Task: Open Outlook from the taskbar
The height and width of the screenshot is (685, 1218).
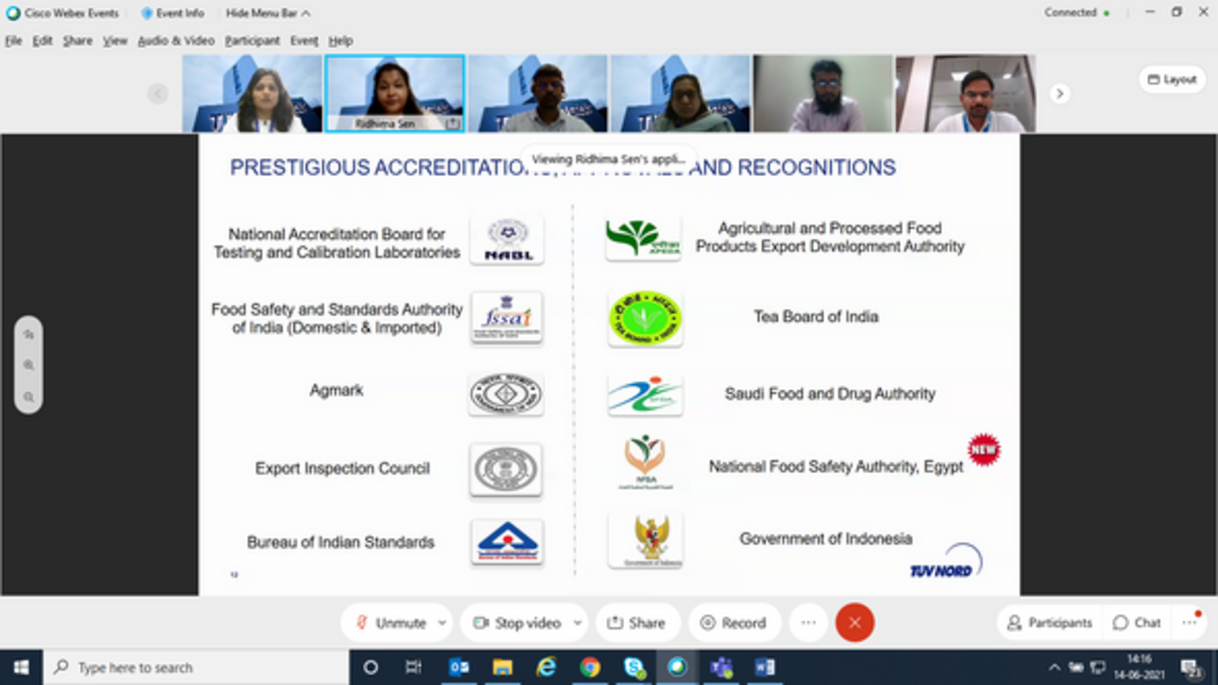Action: pyautogui.click(x=459, y=667)
